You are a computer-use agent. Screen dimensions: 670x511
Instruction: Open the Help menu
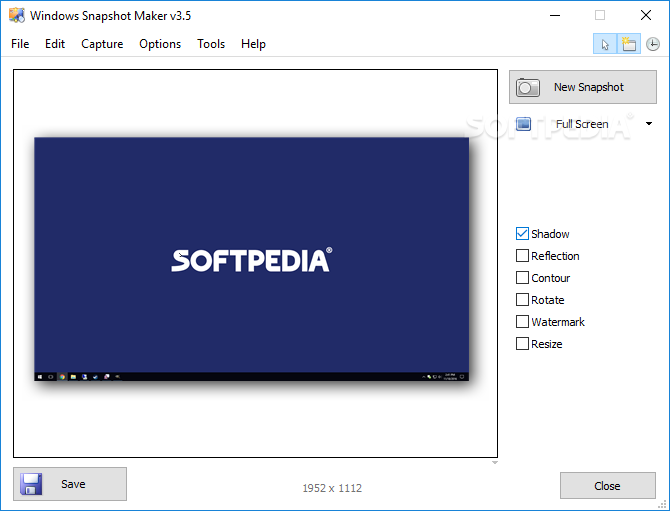click(253, 44)
